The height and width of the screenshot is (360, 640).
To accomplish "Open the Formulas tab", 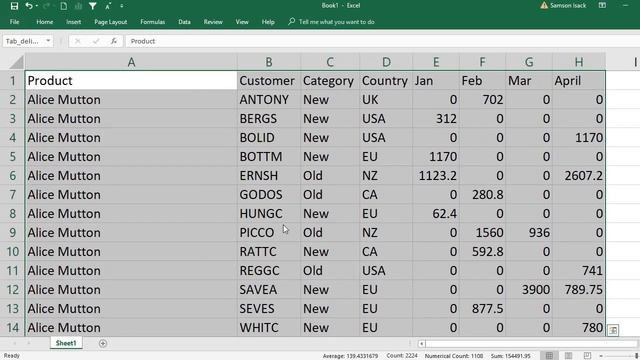I will (153, 22).
